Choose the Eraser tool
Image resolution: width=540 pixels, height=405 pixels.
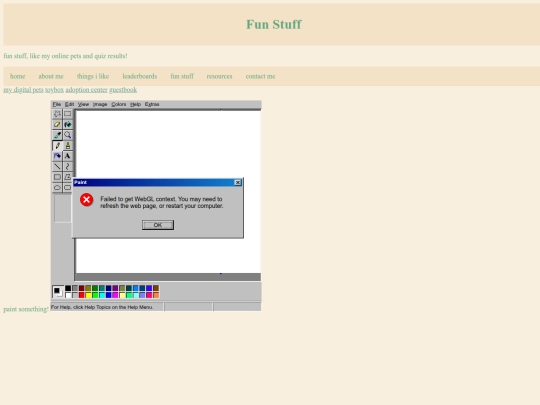coord(57,124)
